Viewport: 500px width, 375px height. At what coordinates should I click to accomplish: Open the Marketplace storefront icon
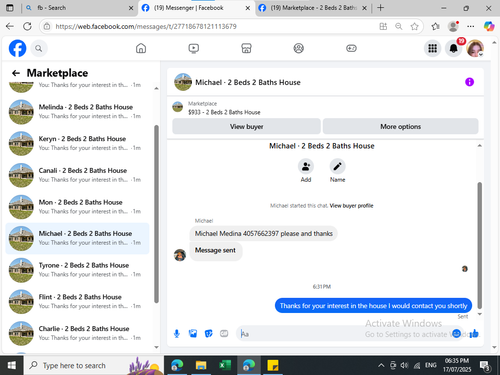point(246,48)
